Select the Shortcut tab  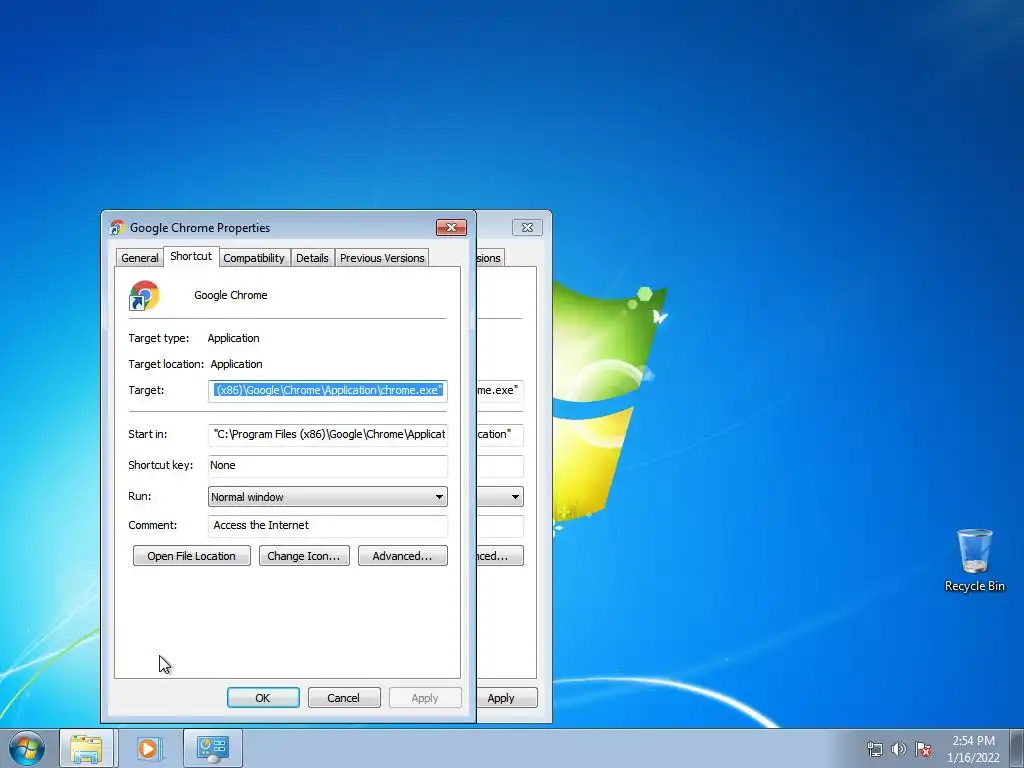191,256
